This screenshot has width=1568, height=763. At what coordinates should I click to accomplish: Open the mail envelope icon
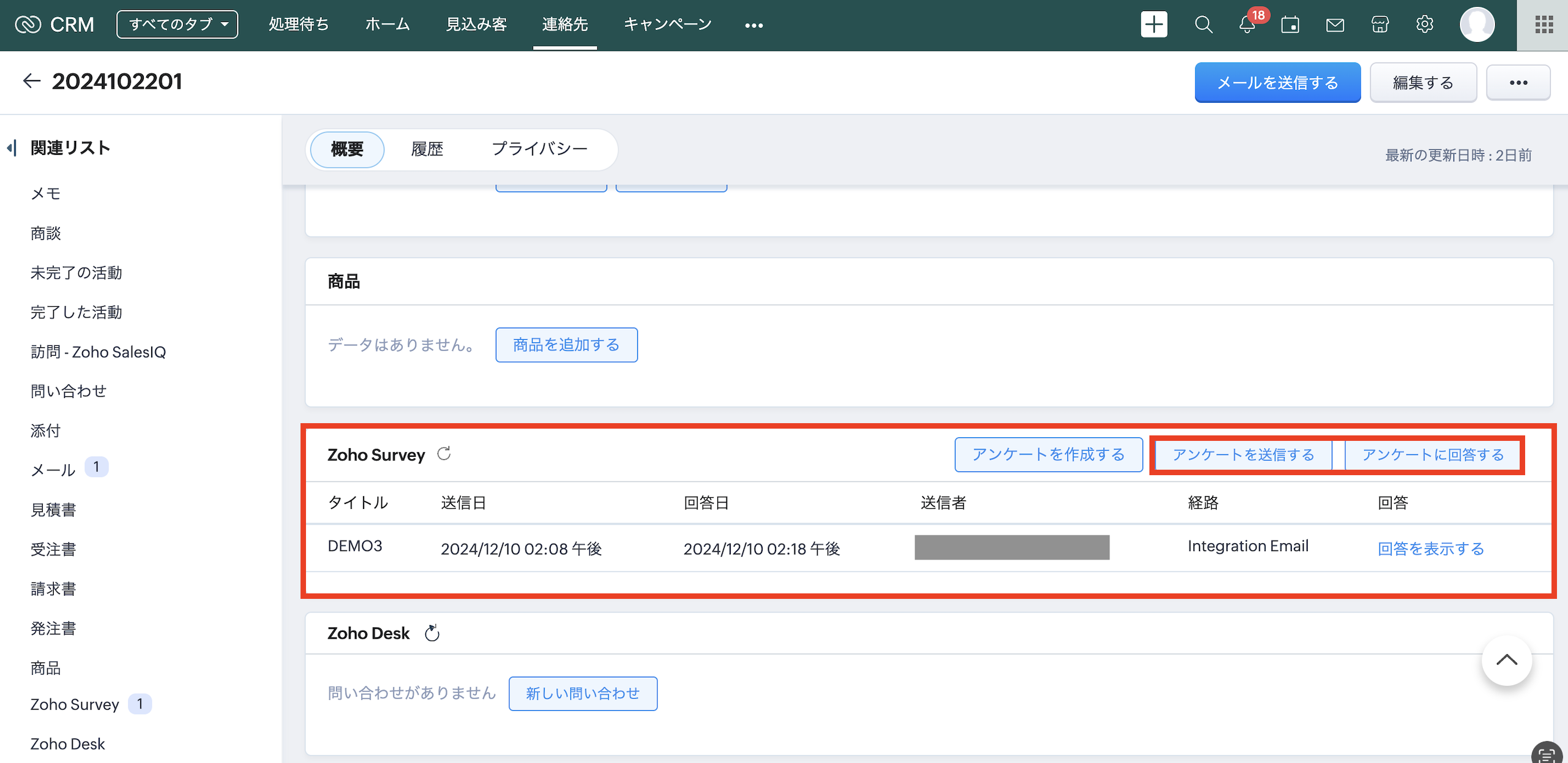[x=1335, y=24]
